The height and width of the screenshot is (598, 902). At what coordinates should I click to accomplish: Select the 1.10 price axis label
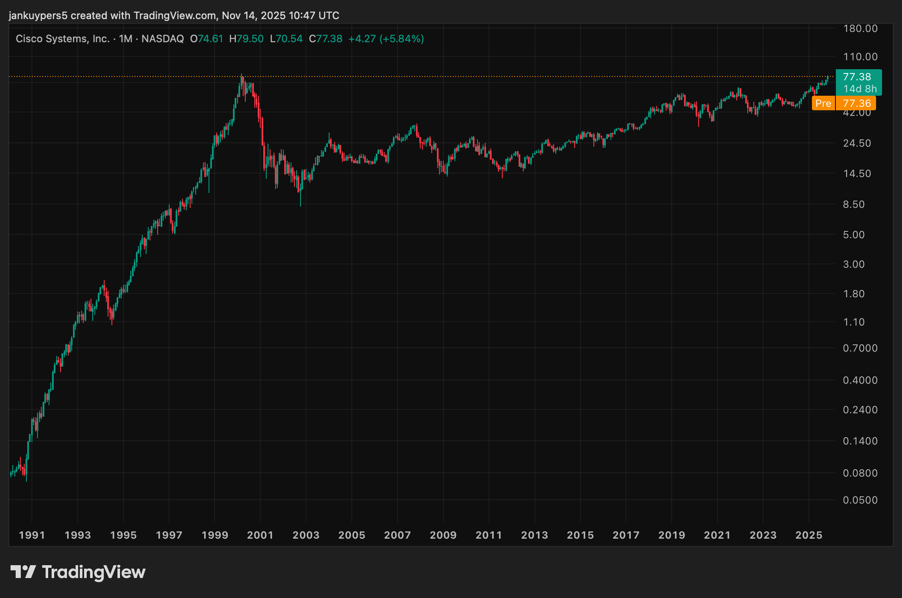coord(854,322)
